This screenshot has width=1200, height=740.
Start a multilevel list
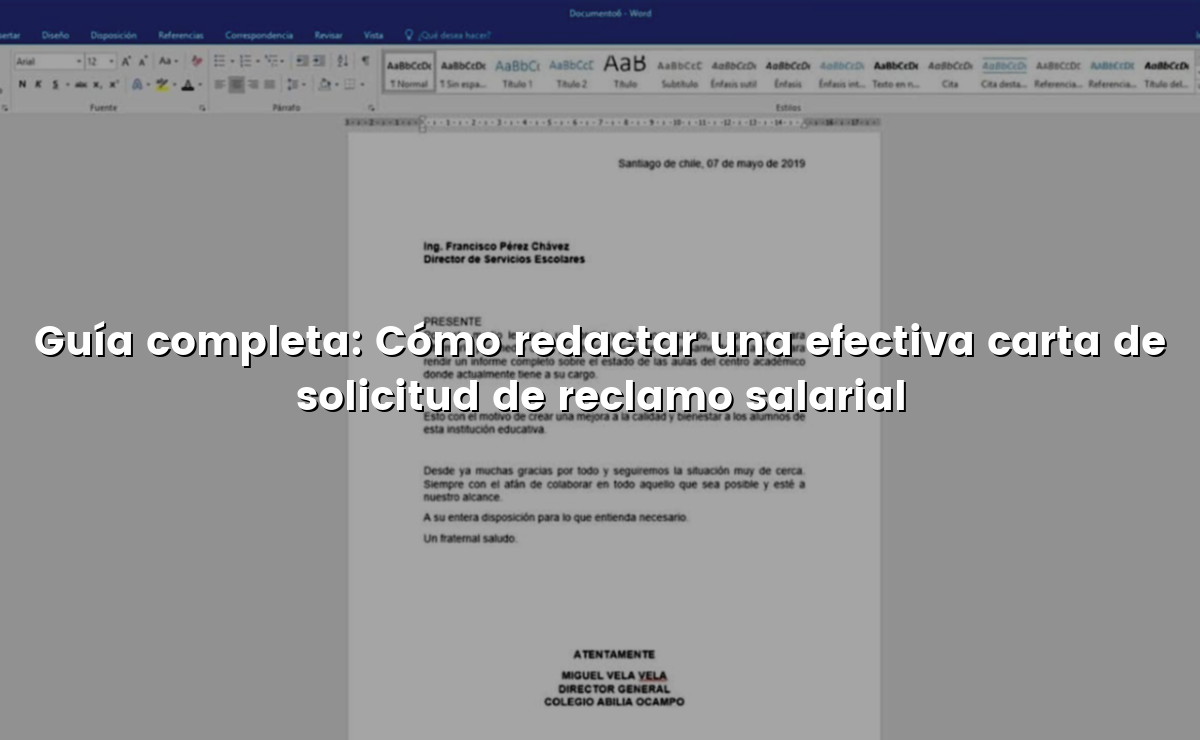coord(271,61)
